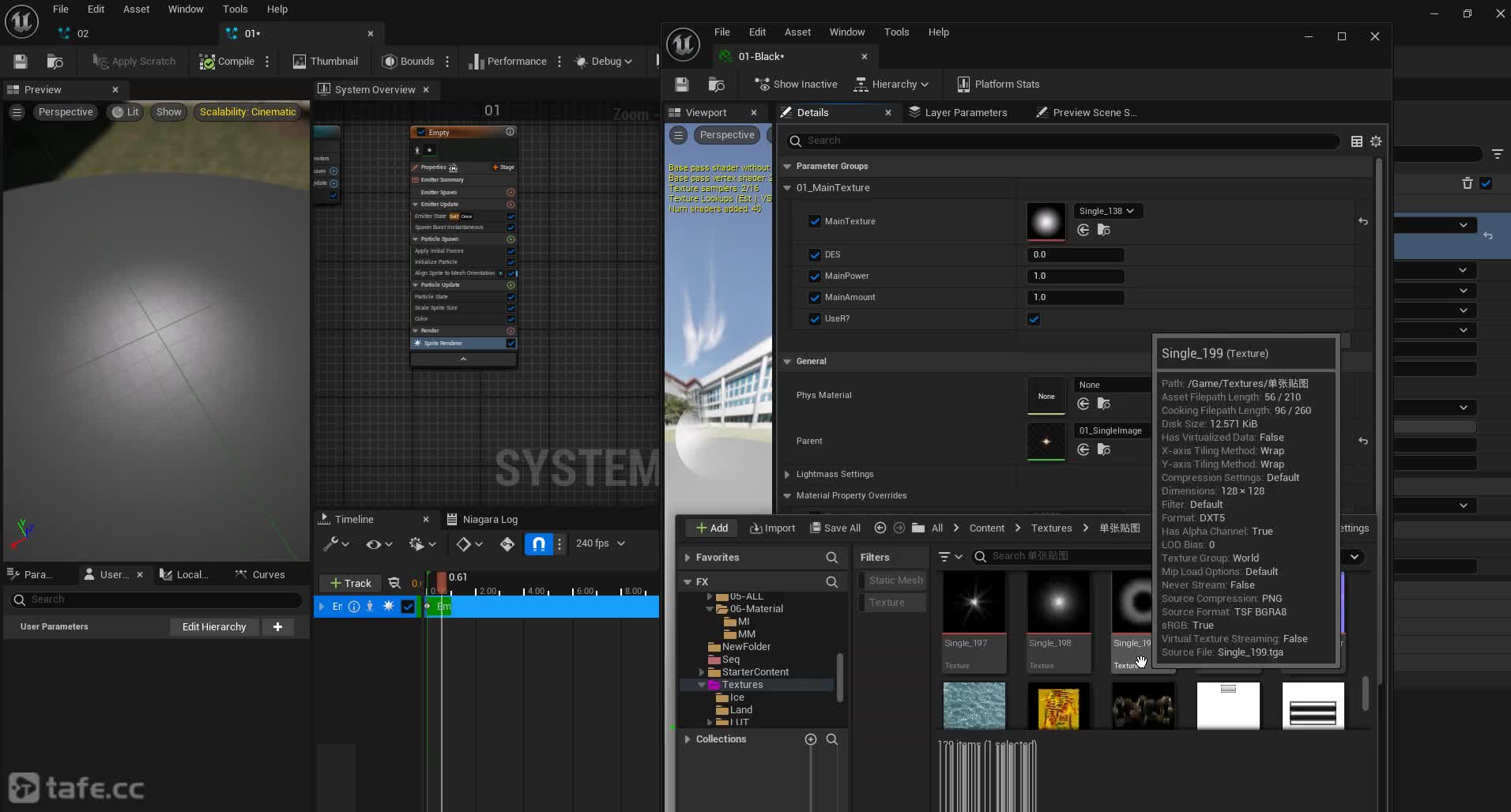Click Browse to asset icon in Niagara toolbar
This screenshot has width=1511, height=812.
[x=55, y=62]
